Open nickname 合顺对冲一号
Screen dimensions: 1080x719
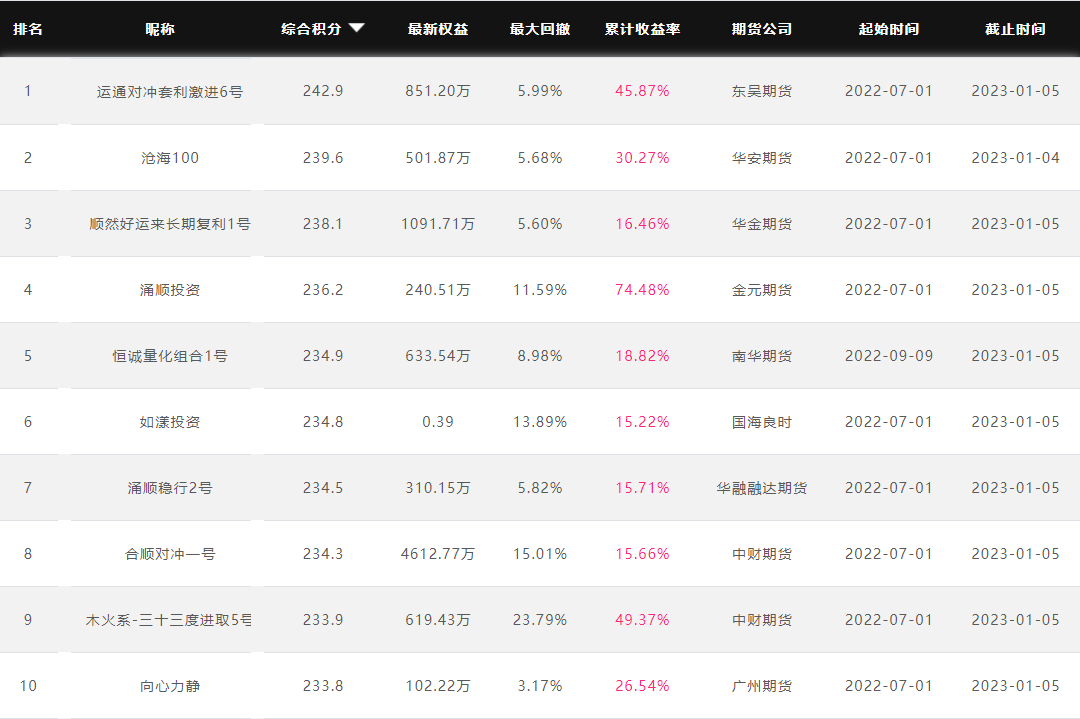[169, 554]
